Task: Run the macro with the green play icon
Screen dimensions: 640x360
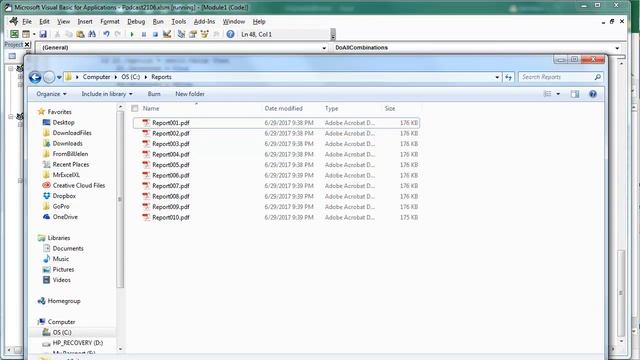Action: point(132,34)
